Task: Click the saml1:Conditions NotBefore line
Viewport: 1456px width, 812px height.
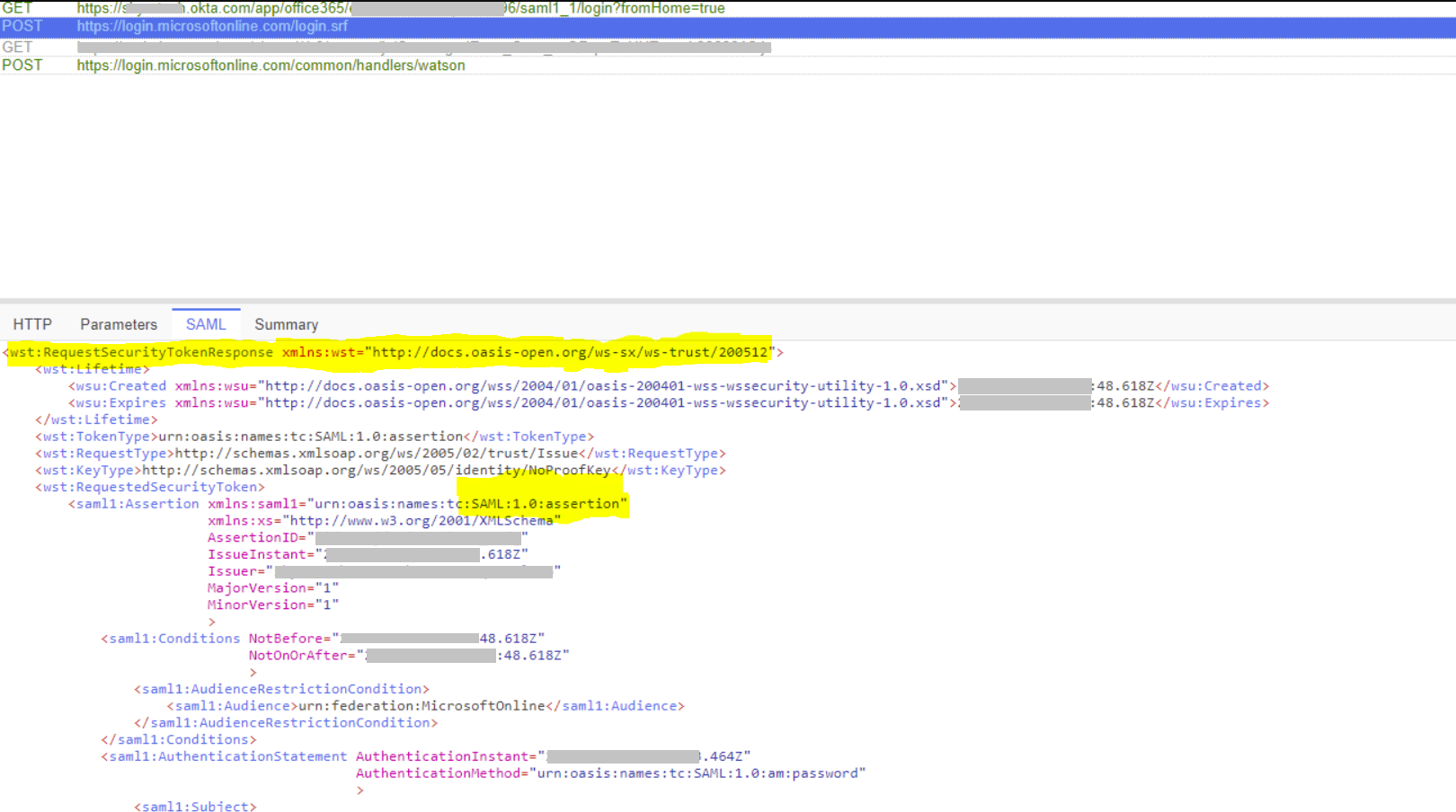Action: pos(323,639)
